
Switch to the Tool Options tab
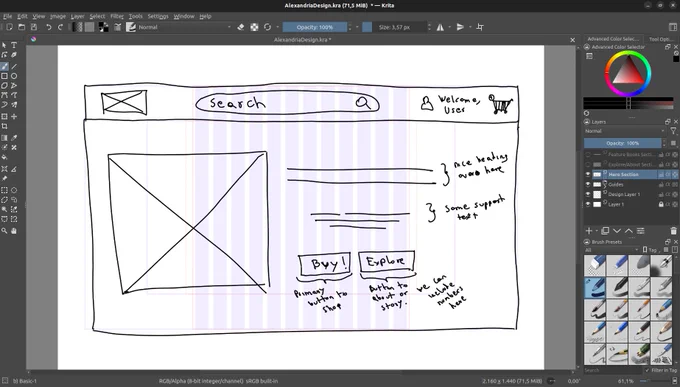click(x=660, y=39)
